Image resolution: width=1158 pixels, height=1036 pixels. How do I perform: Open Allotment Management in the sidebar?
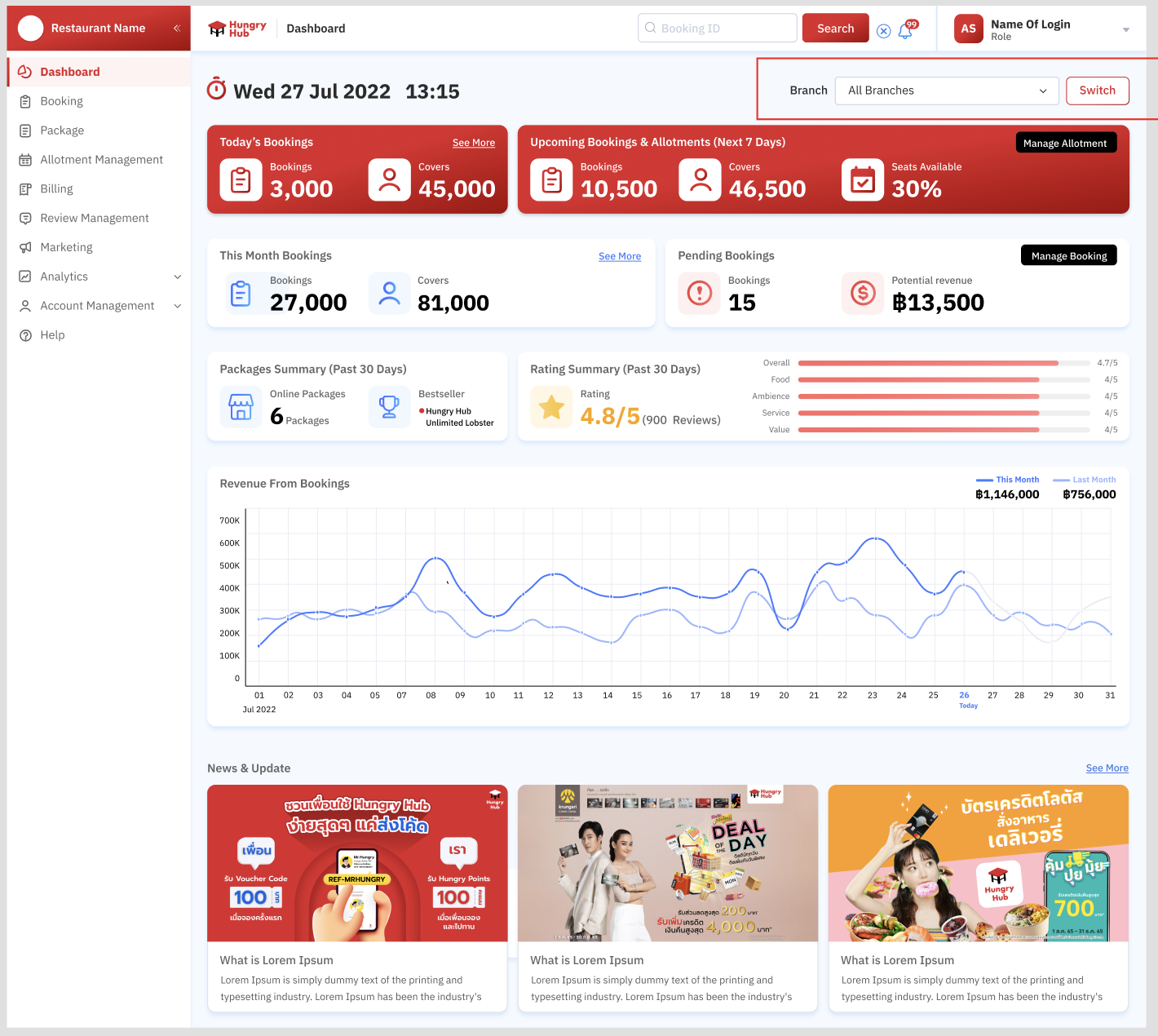tap(101, 160)
